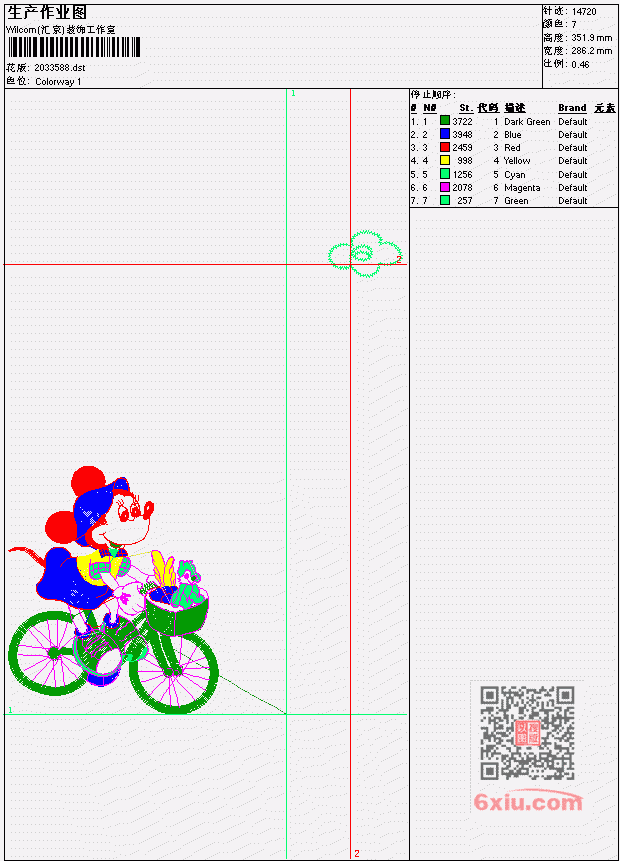Select the Magenta description text
The width and height of the screenshot is (620, 861).
(522, 188)
